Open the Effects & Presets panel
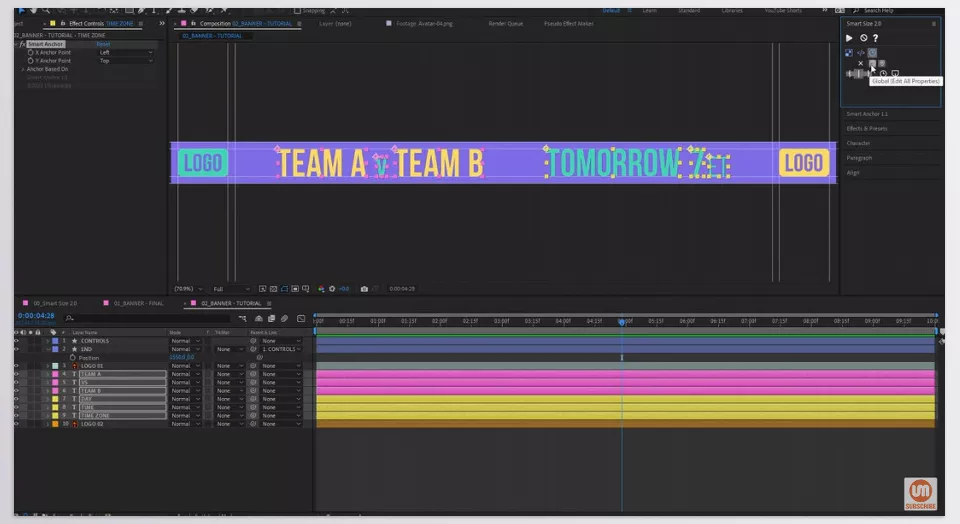The width and height of the screenshot is (960, 524). [867, 128]
